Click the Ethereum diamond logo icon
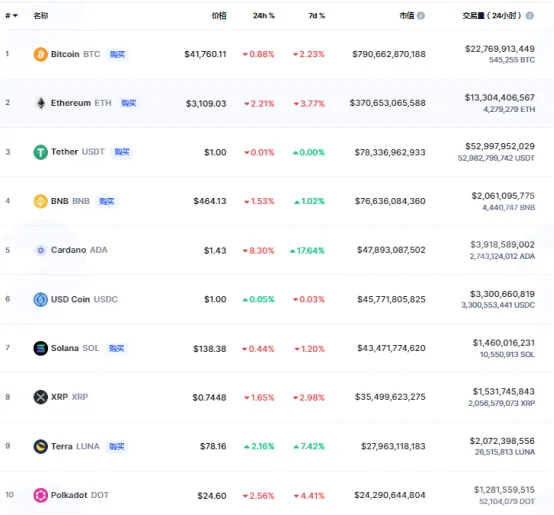The height and width of the screenshot is (515, 554). pos(41,103)
